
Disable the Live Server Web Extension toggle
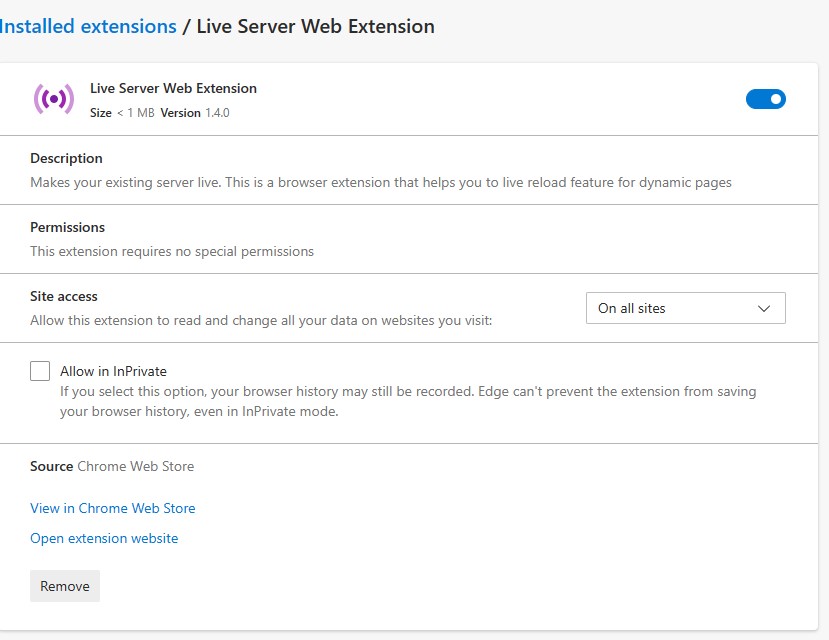tap(766, 99)
